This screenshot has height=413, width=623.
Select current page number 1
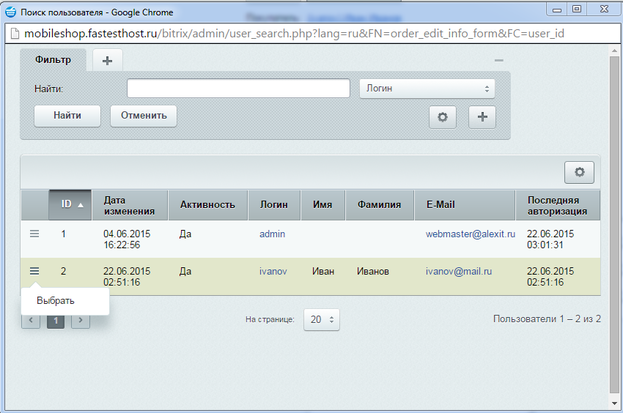56,321
